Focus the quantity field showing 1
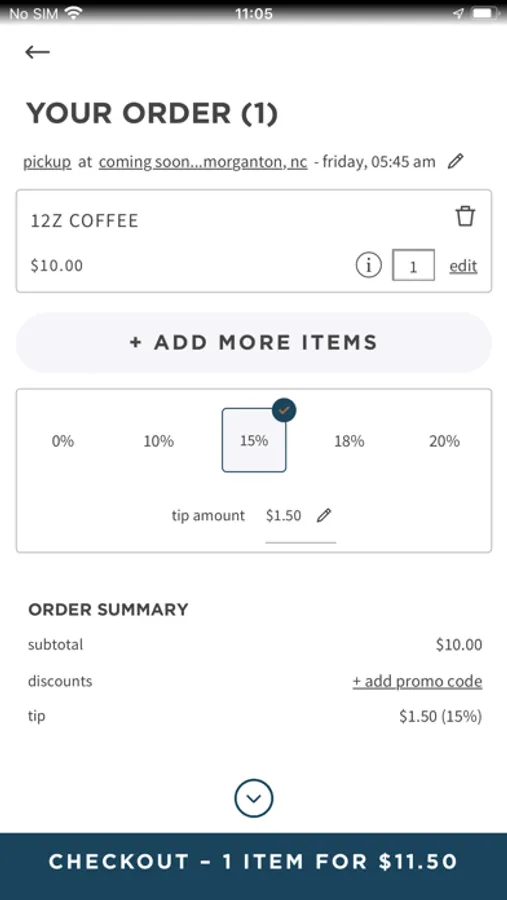This screenshot has width=507, height=900. pyautogui.click(x=413, y=266)
